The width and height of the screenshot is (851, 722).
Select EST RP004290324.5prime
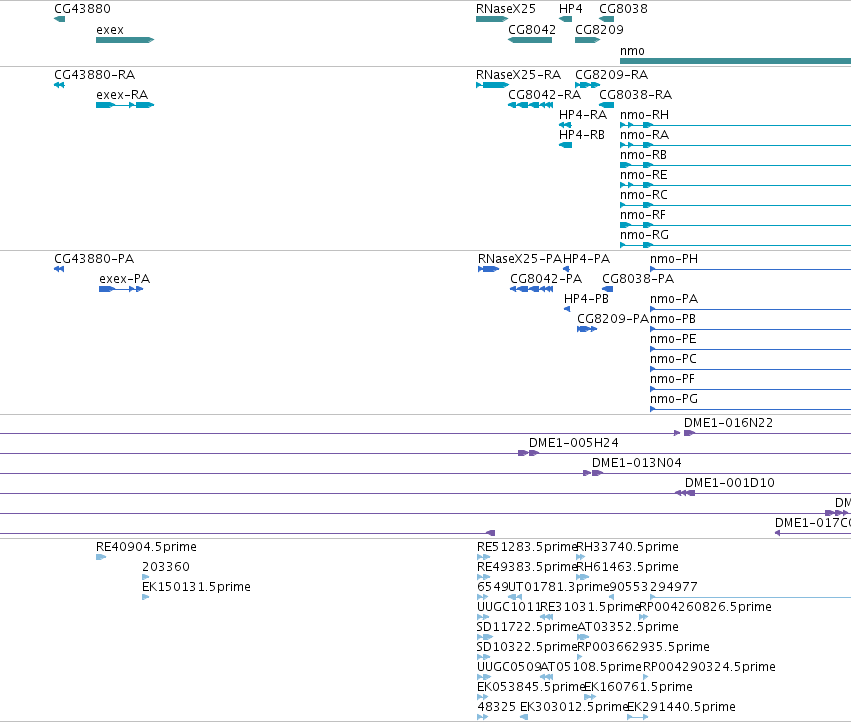click(x=709, y=667)
